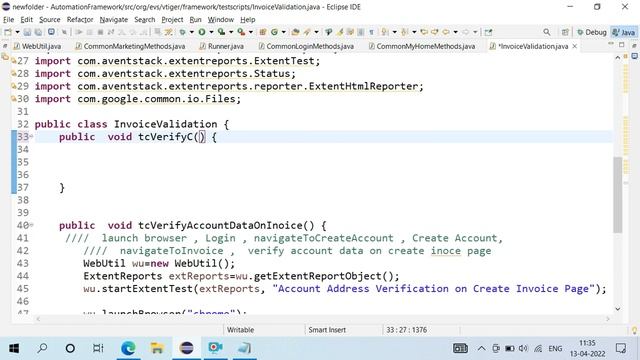Switch to the Java perspective
This screenshot has height=360, width=640.
pyautogui.click(x=623, y=32)
